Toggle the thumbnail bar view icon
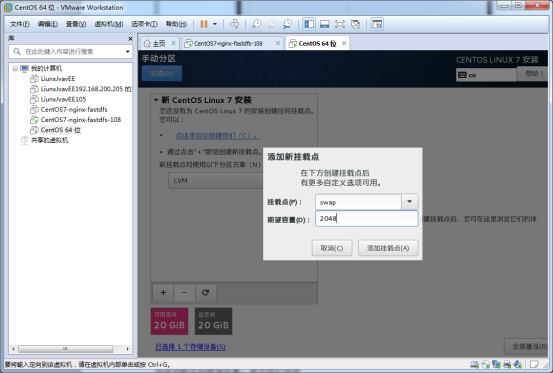This screenshot has width=553, height=373. 324,24
